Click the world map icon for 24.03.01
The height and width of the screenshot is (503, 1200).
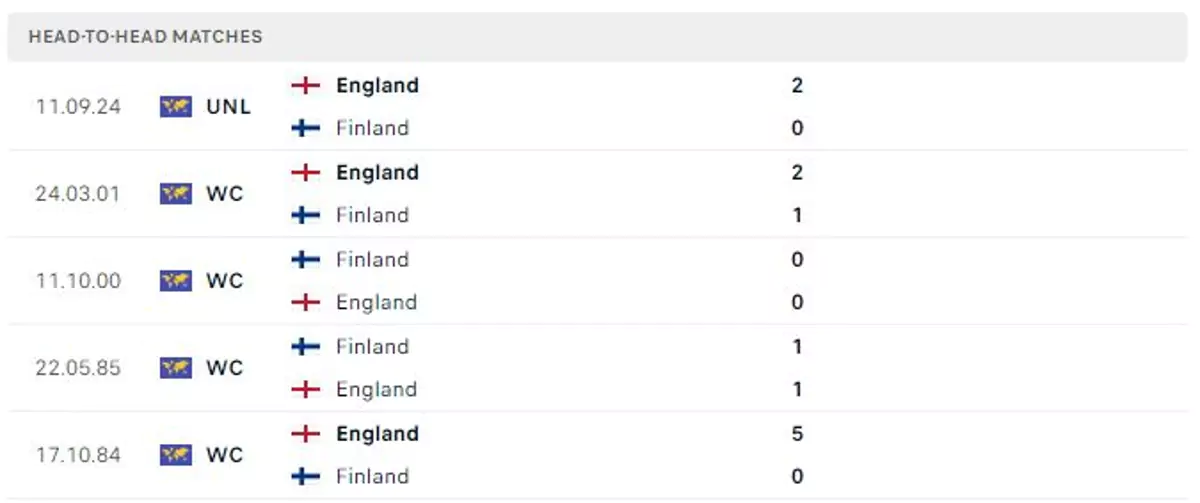click(x=175, y=194)
